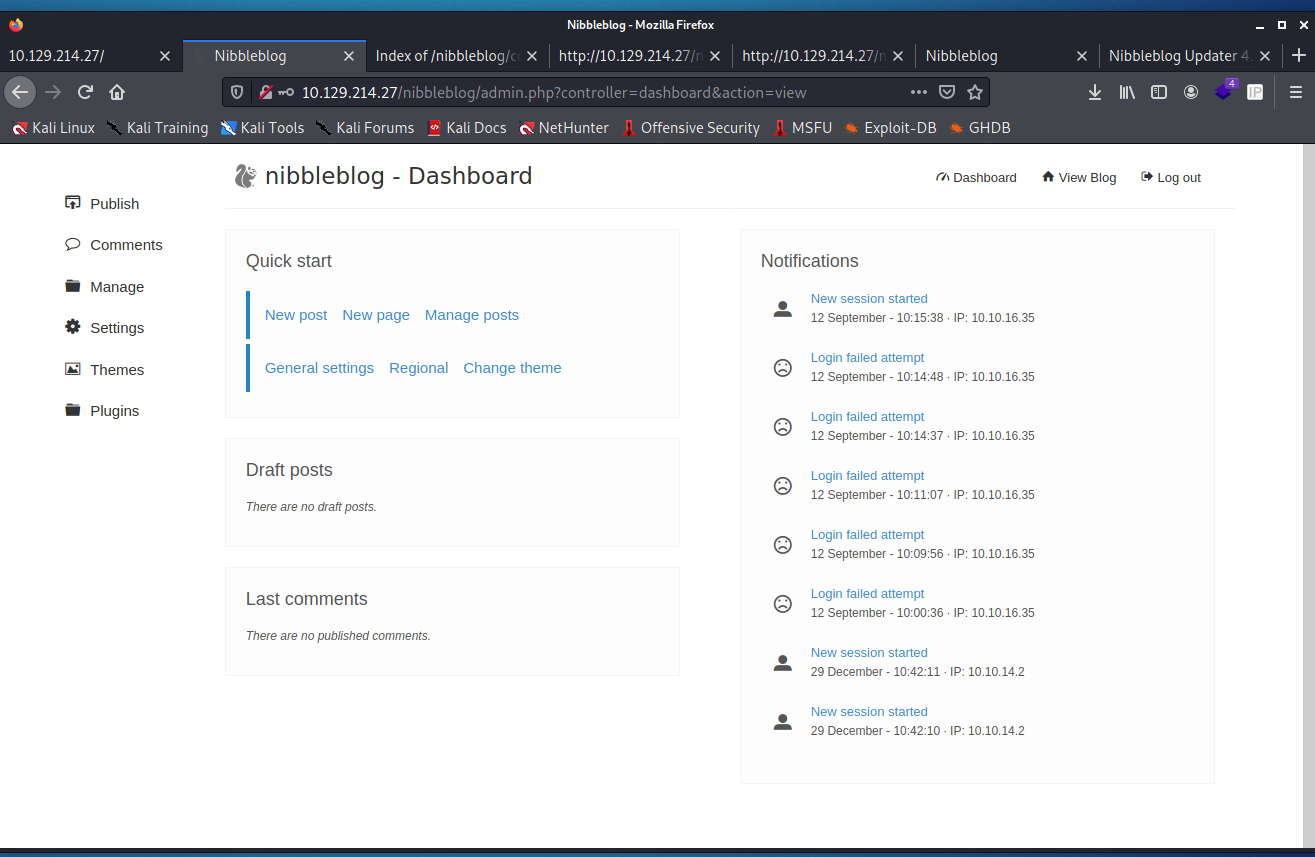
Task: Bookmark this page with star icon
Action: pos(975,92)
